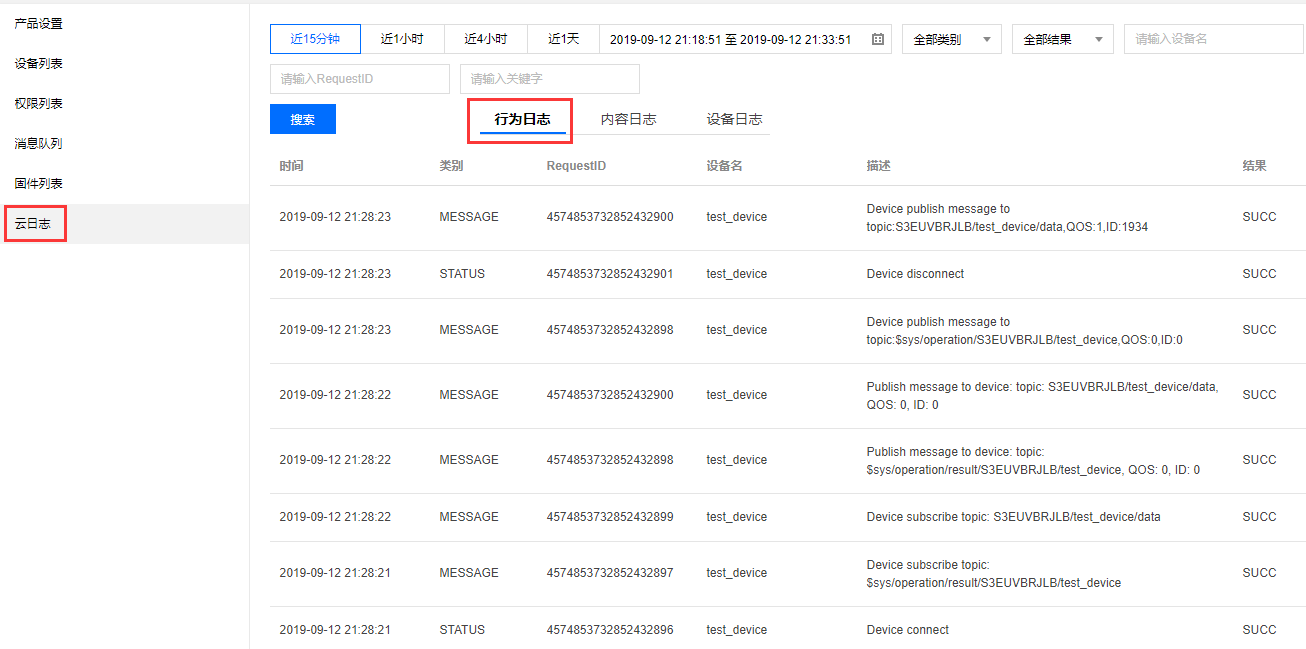Switch to the 行为日志 tab
The height and width of the screenshot is (649, 1306).
pos(522,119)
